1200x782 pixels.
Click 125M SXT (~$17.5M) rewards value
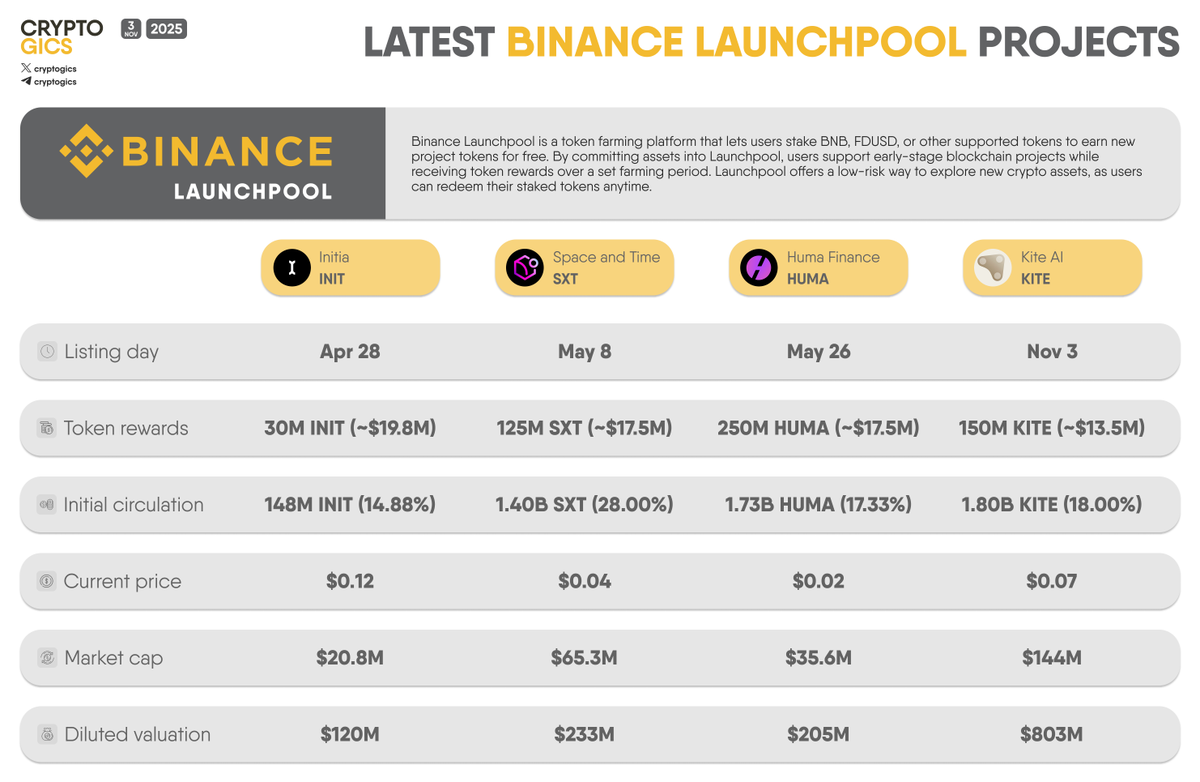(x=584, y=428)
